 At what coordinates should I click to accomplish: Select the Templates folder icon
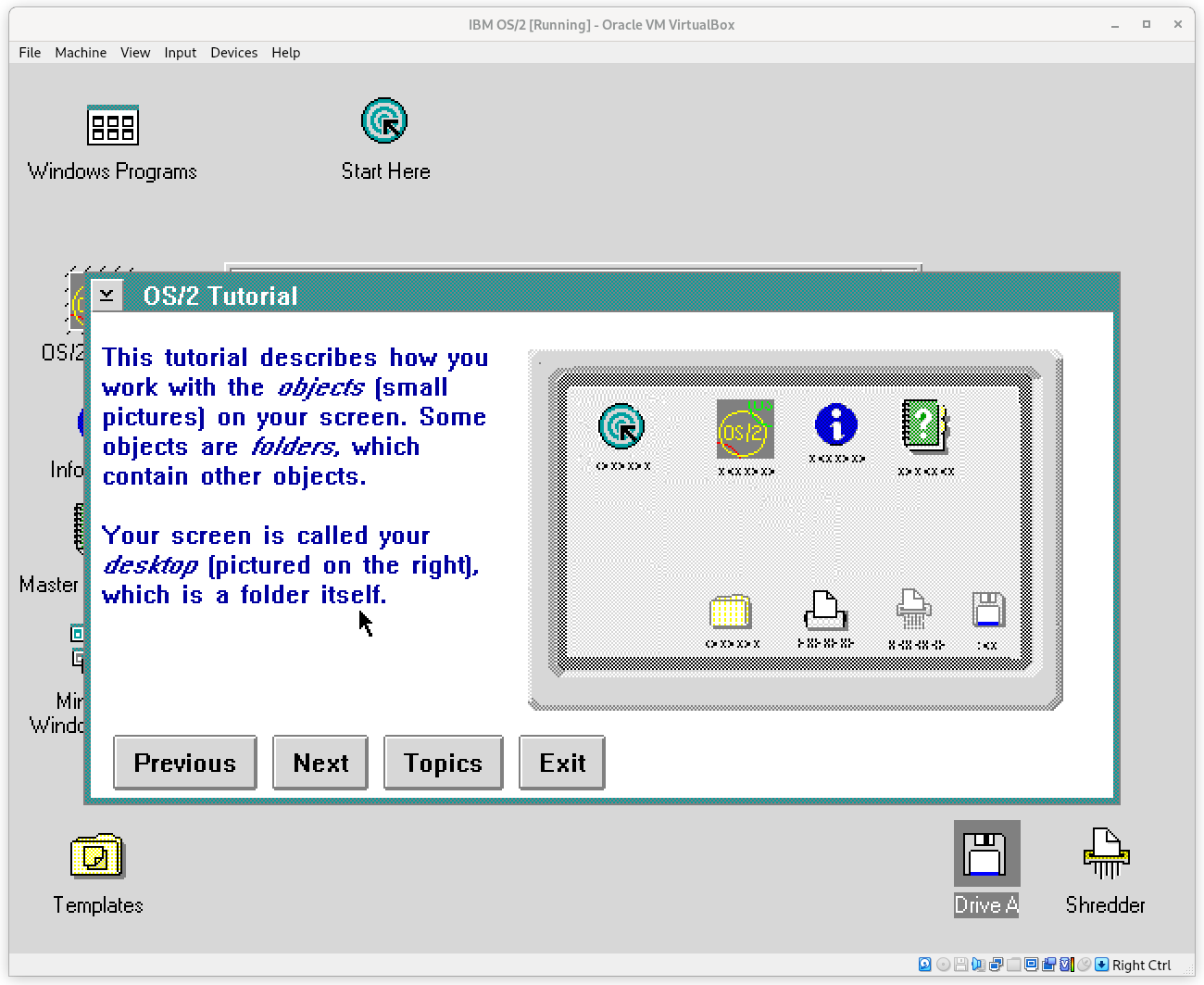97,855
